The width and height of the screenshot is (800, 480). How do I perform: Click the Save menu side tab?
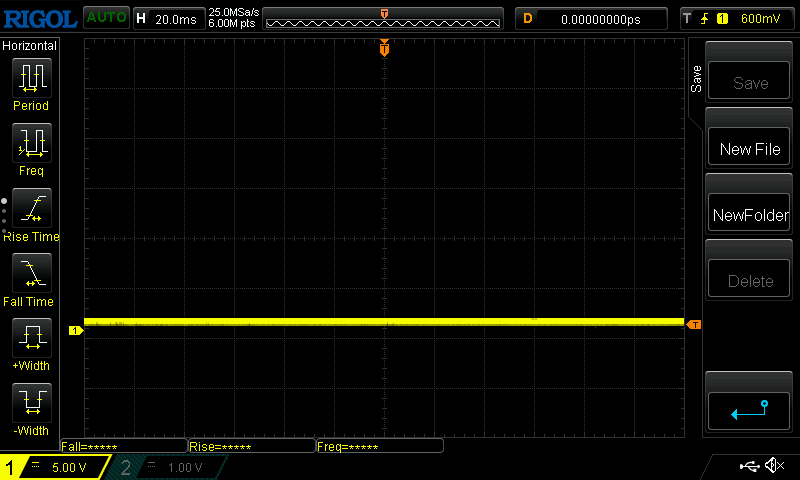[697, 80]
